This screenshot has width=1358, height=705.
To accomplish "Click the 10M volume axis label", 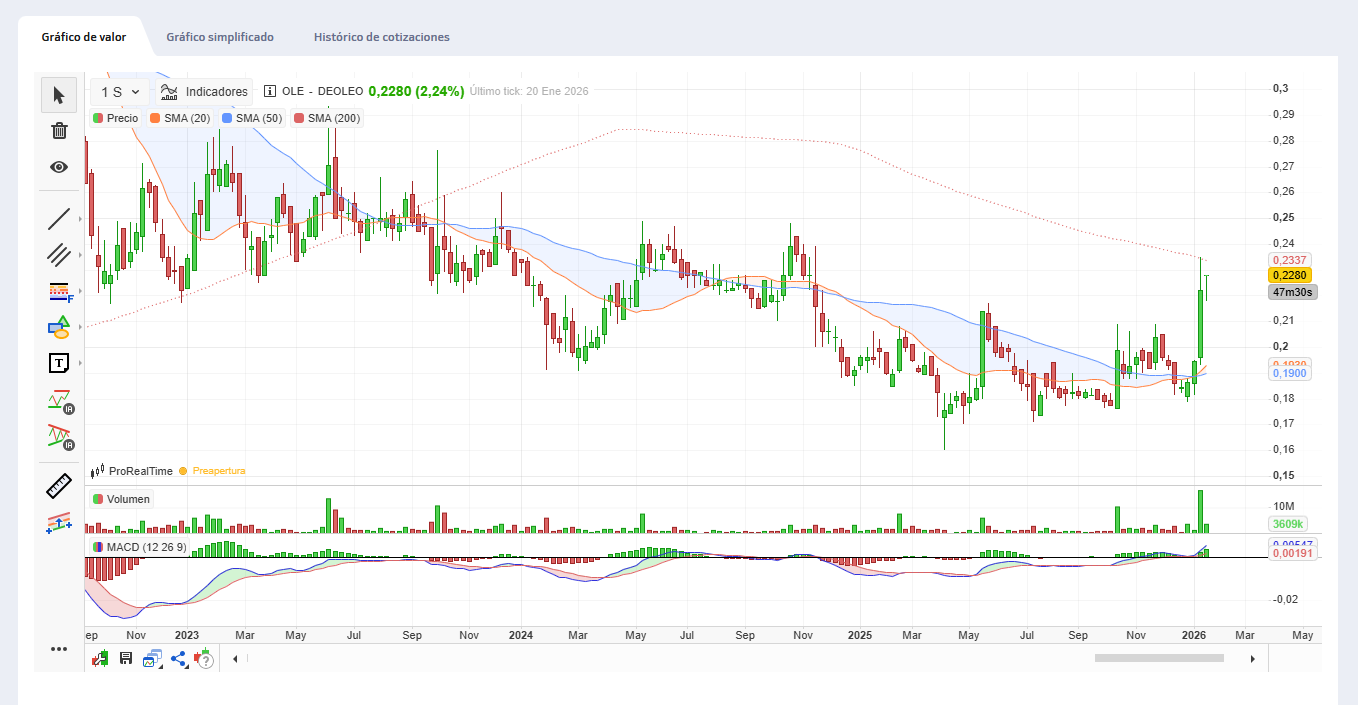I will [1284, 506].
